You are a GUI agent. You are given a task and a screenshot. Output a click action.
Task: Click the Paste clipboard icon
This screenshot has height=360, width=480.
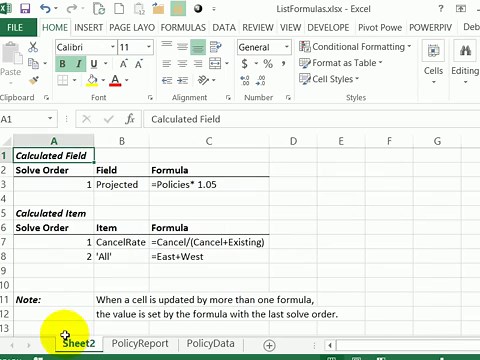click(12, 53)
